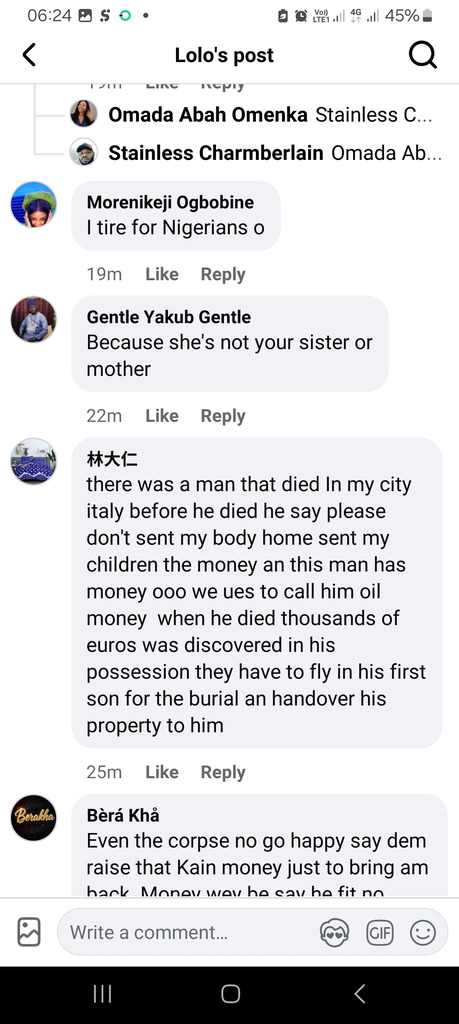This screenshot has width=459, height=1024.
Task: Like Gentle Yakub Gentle's comment
Action: pyautogui.click(x=162, y=416)
